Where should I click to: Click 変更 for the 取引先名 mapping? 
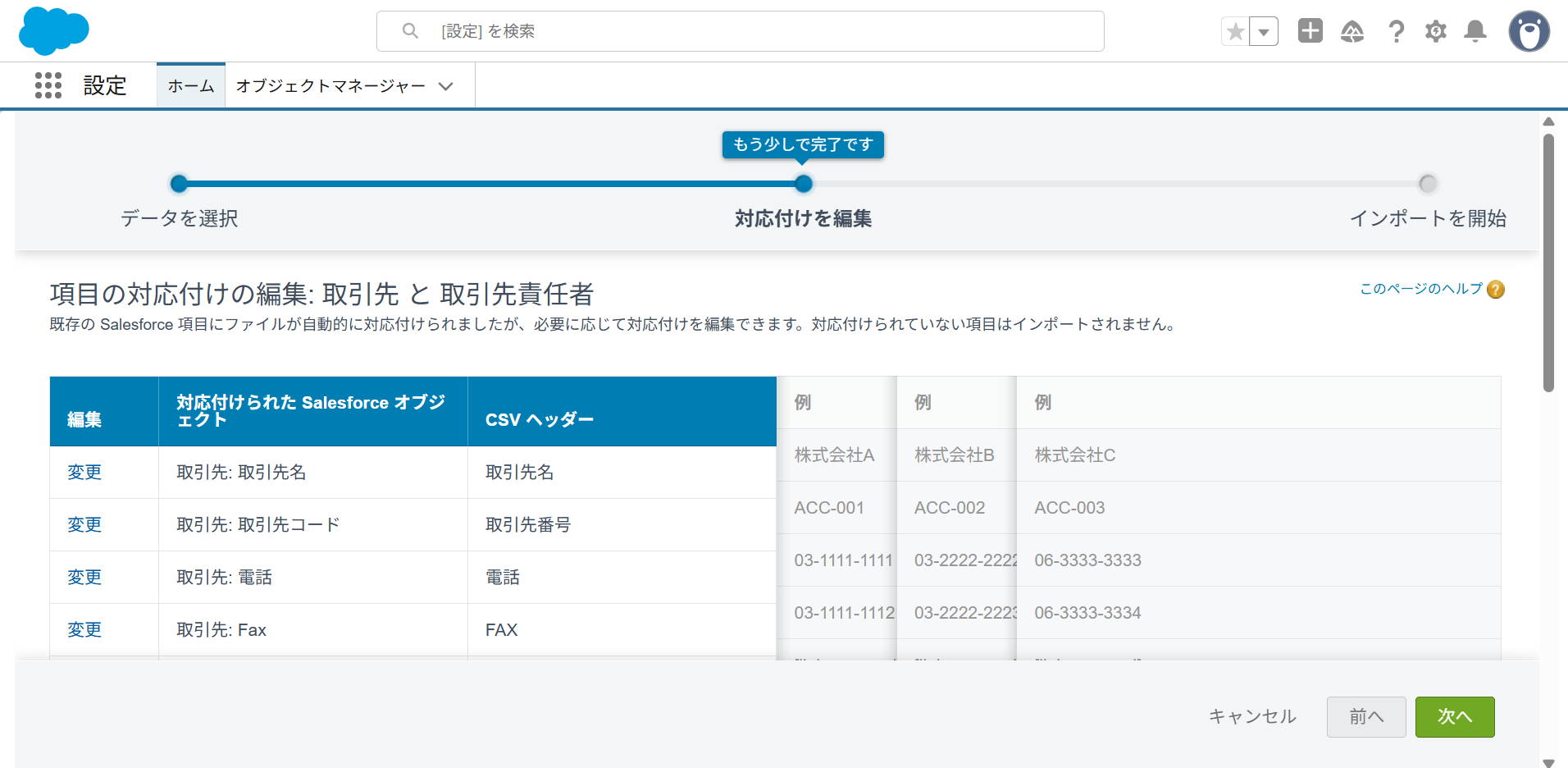84,473
